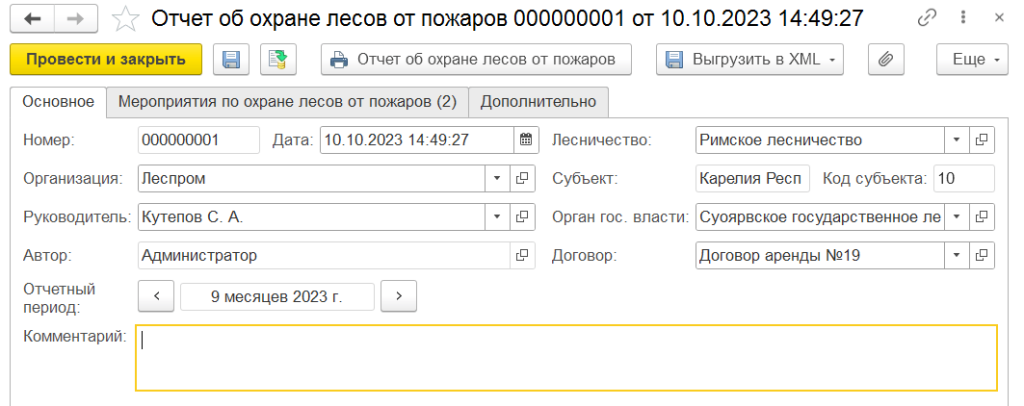Add document to favorites with star icon
This screenshot has width=1024, height=406.
coord(124,19)
